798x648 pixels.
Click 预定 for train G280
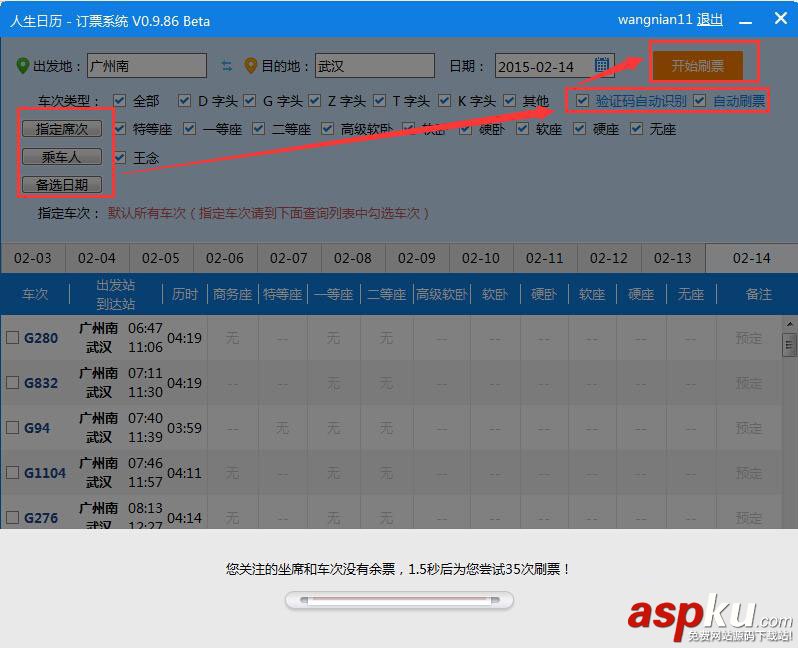pyautogui.click(x=749, y=338)
